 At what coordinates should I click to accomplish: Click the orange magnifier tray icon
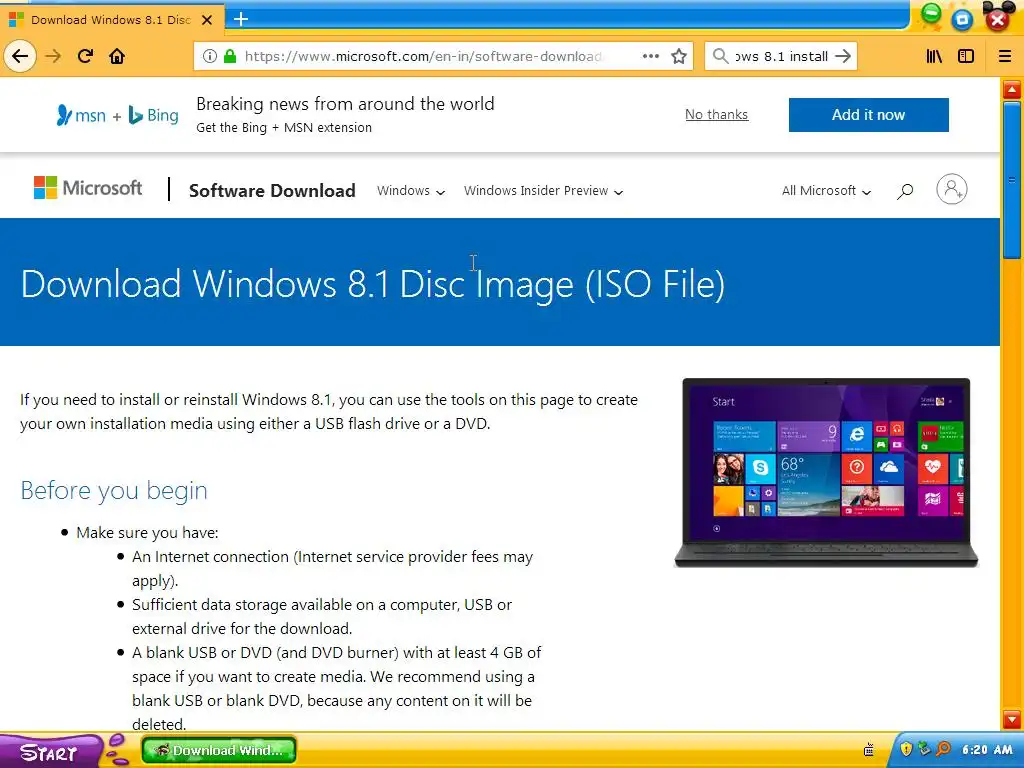943,749
